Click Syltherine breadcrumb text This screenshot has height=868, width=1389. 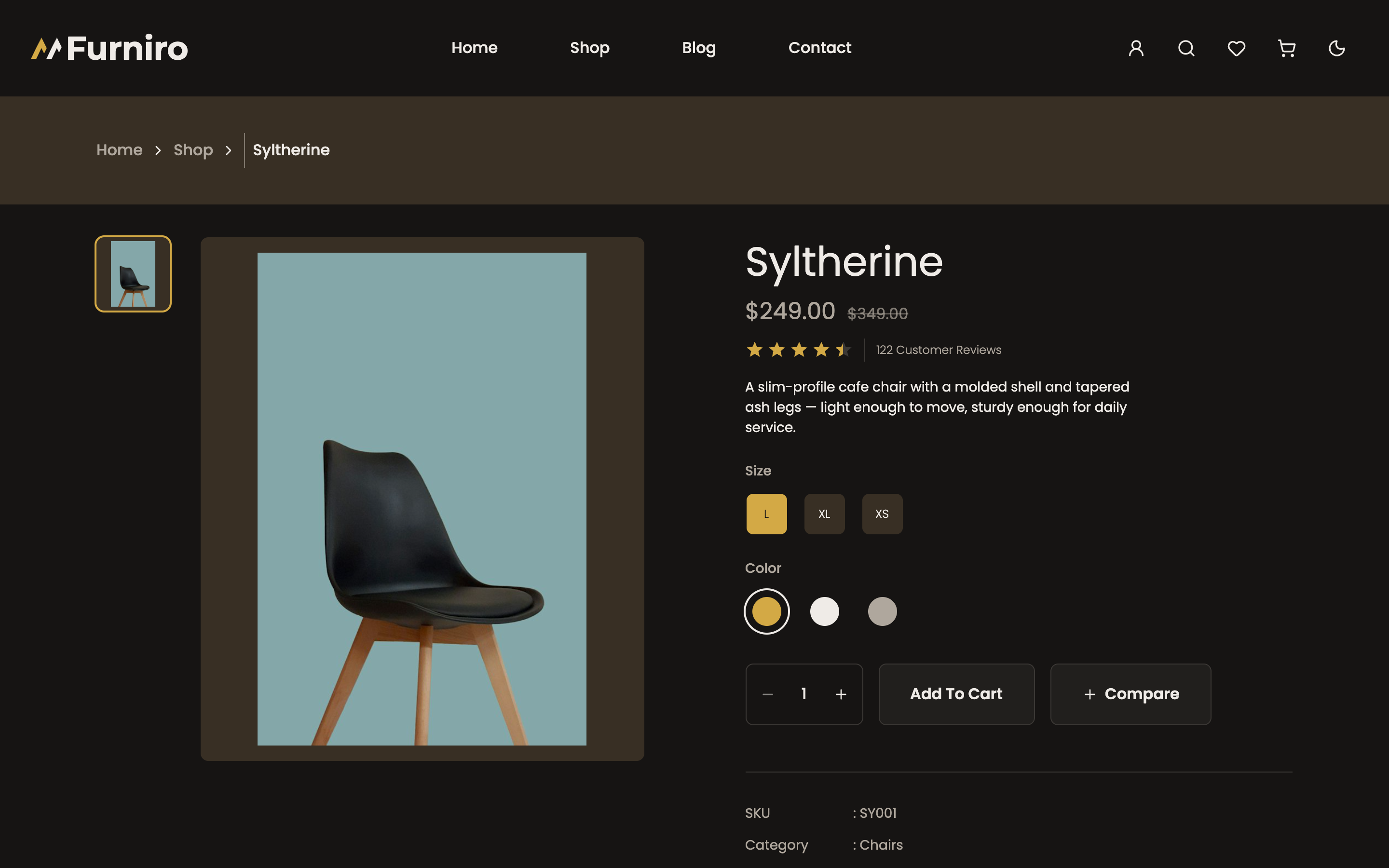pos(291,150)
